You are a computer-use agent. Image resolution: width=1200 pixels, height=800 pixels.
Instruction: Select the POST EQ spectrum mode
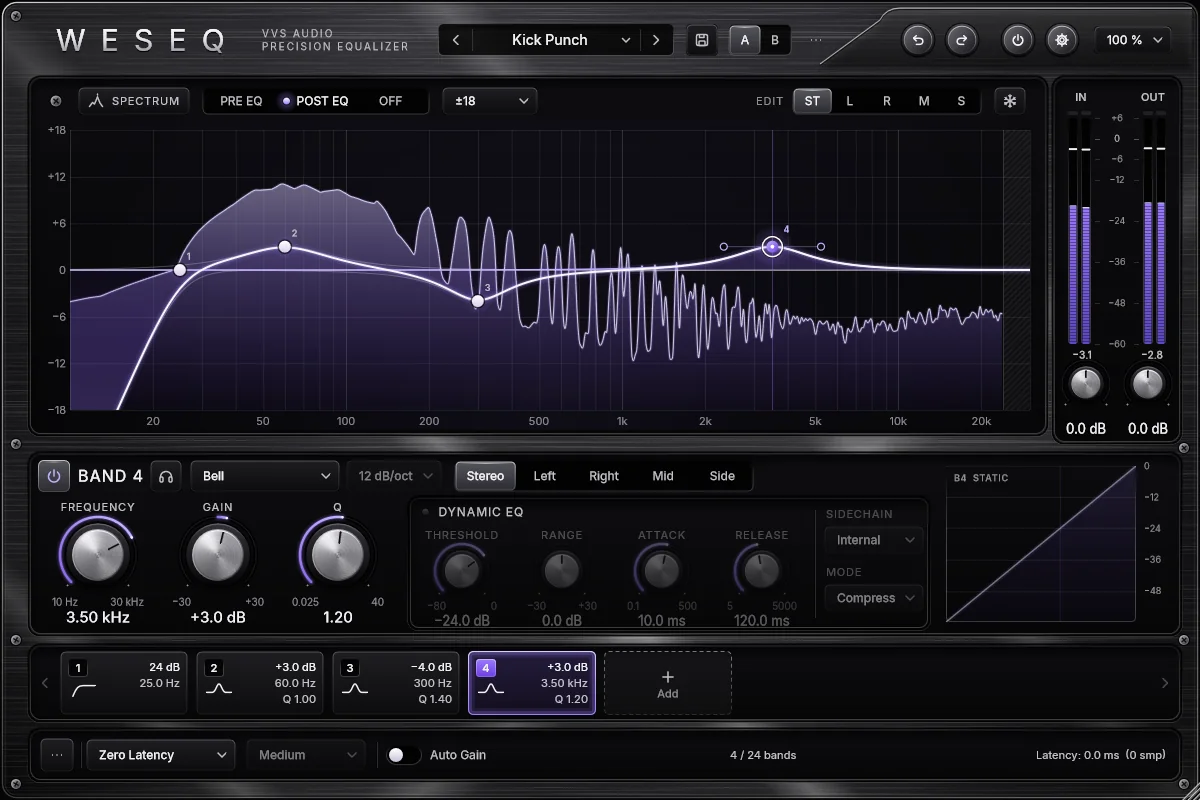315,101
